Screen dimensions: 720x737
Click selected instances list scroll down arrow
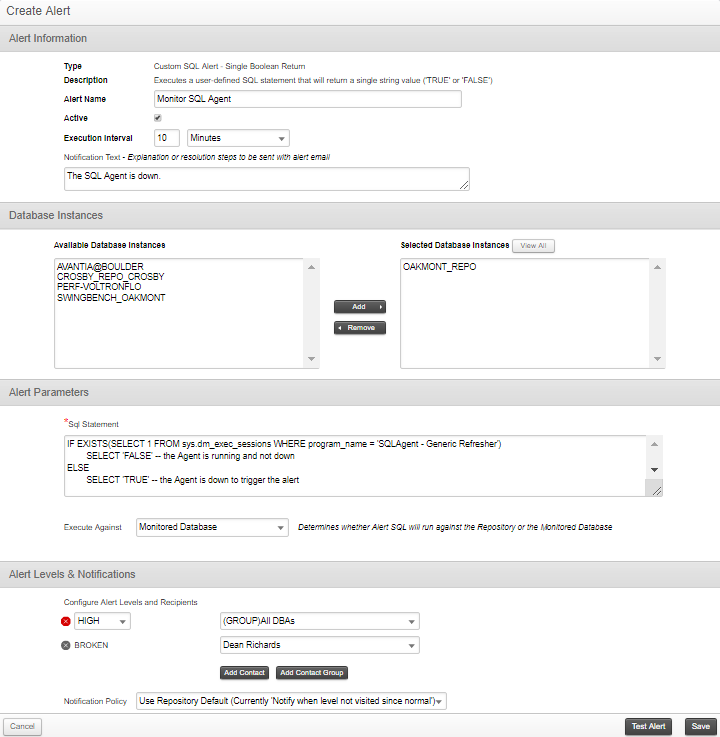(x=657, y=359)
